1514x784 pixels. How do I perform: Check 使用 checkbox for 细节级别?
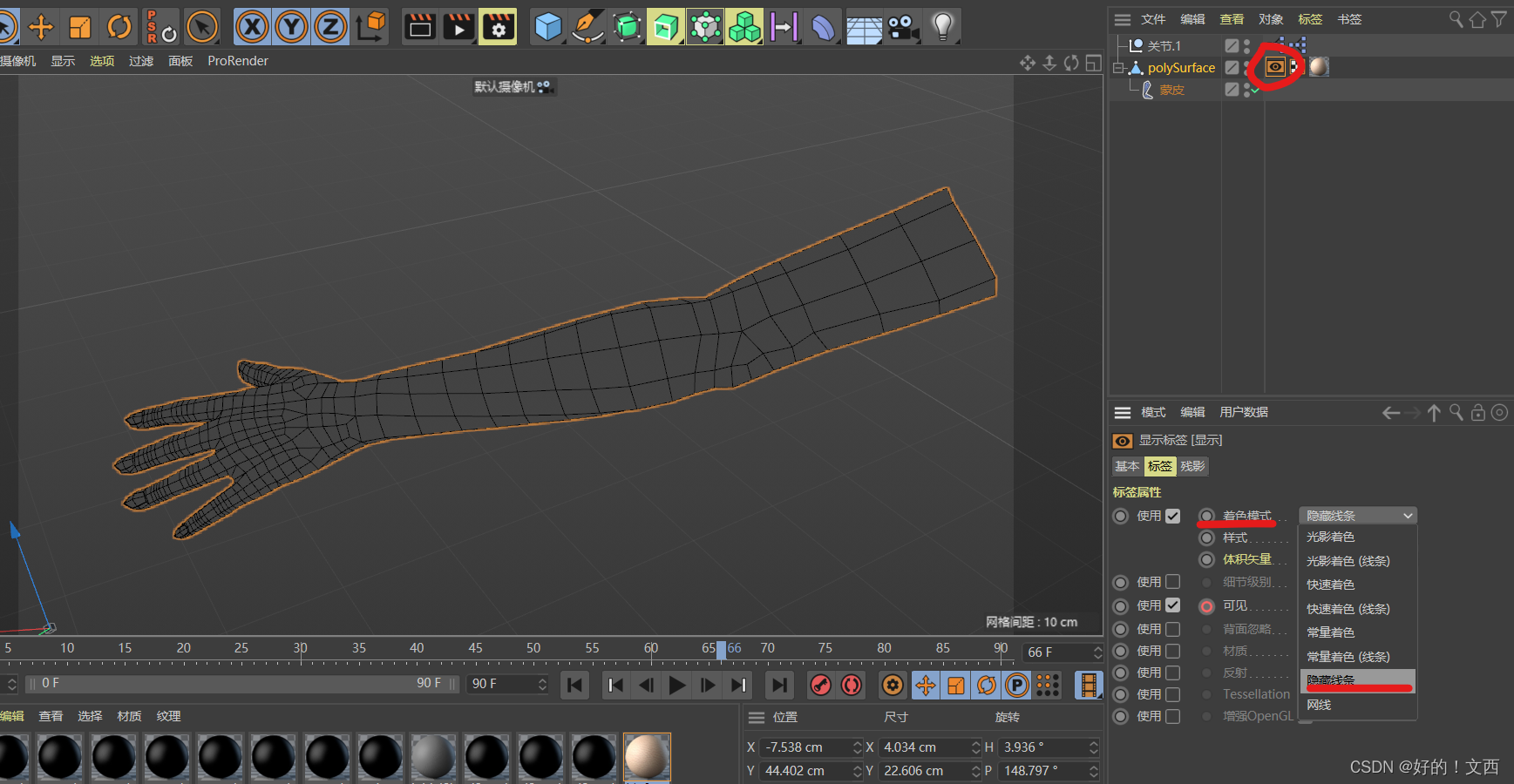pyautogui.click(x=1173, y=581)
